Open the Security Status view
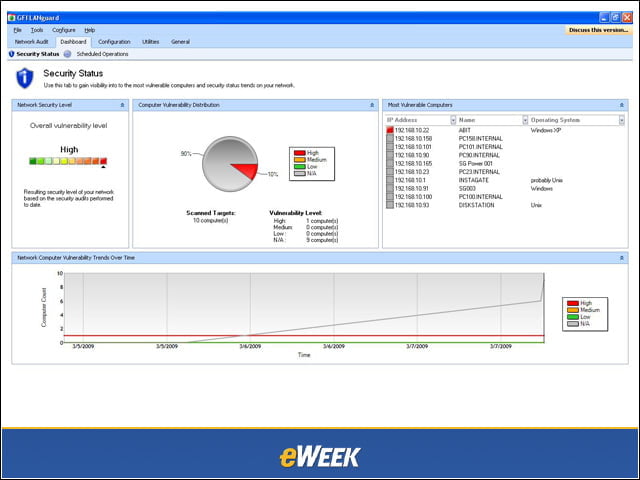Viewport: 640px width, 480px height. 38,54
